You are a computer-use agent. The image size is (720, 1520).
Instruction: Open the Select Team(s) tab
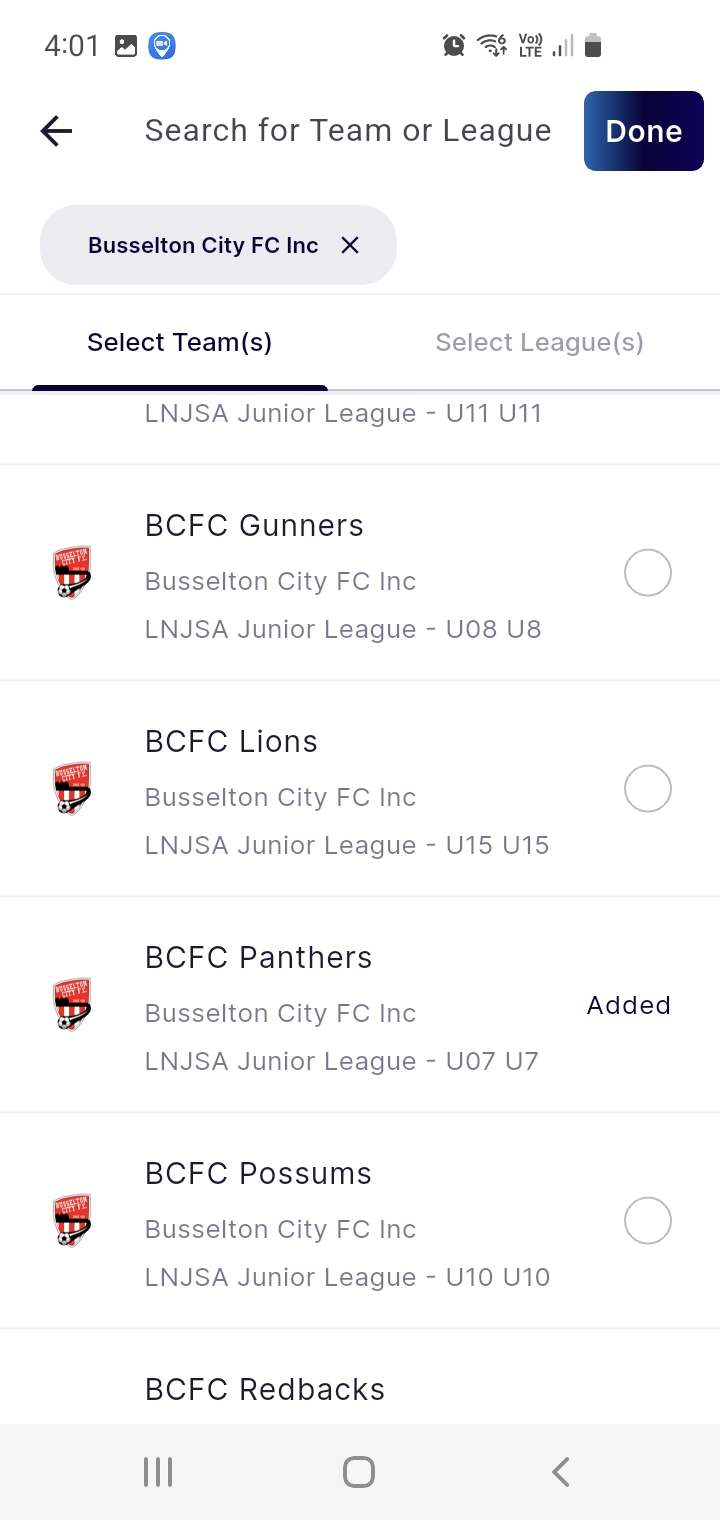(180, 342)
